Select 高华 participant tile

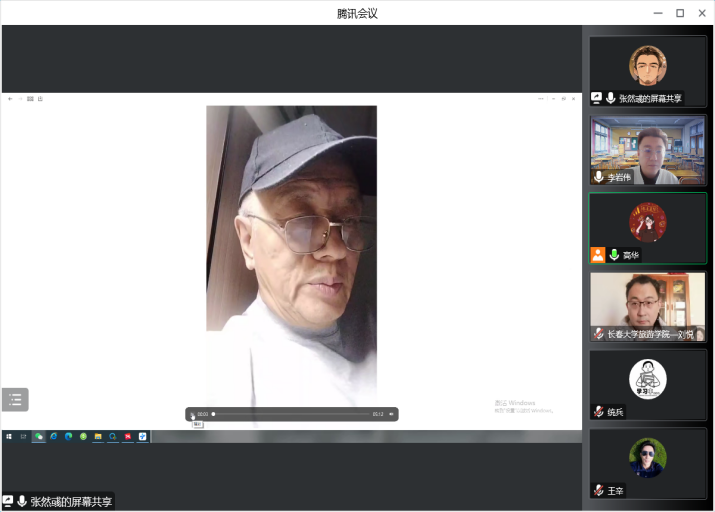coord(648,228)
